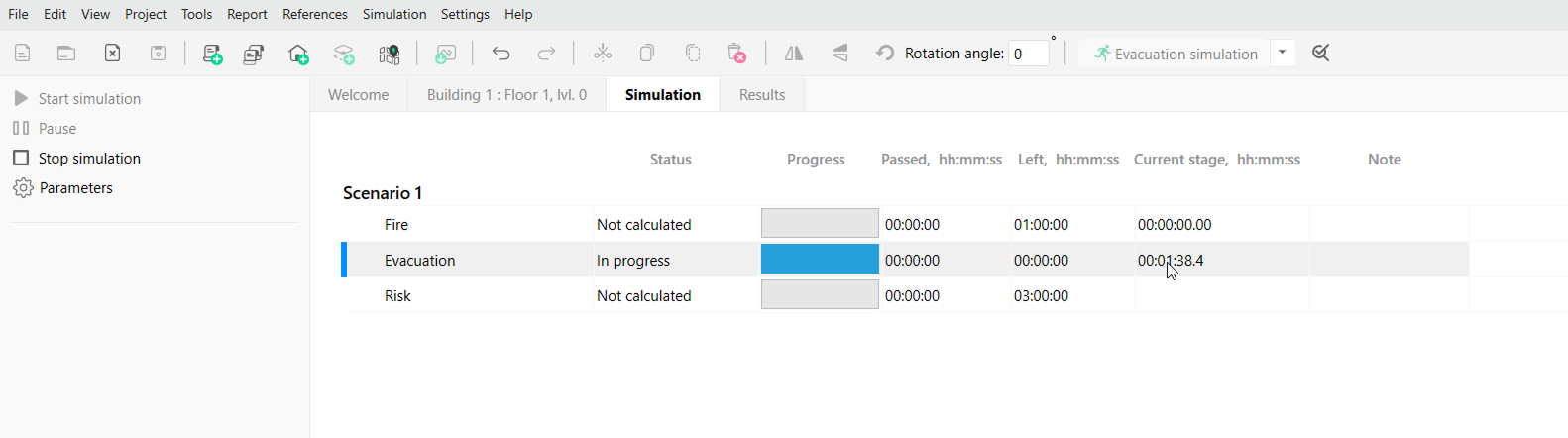
Task: Click the Rotate icon beside Rotation angle
Action: point(885,54)
